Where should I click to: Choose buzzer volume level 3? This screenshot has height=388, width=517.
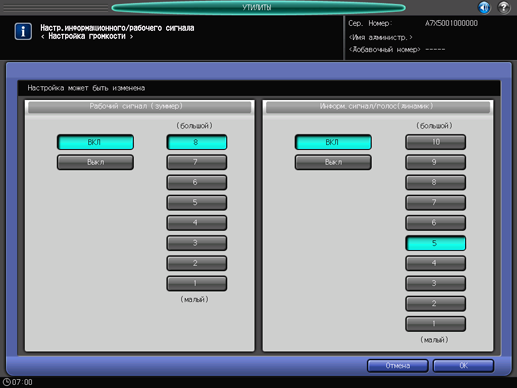pos(197,243)
